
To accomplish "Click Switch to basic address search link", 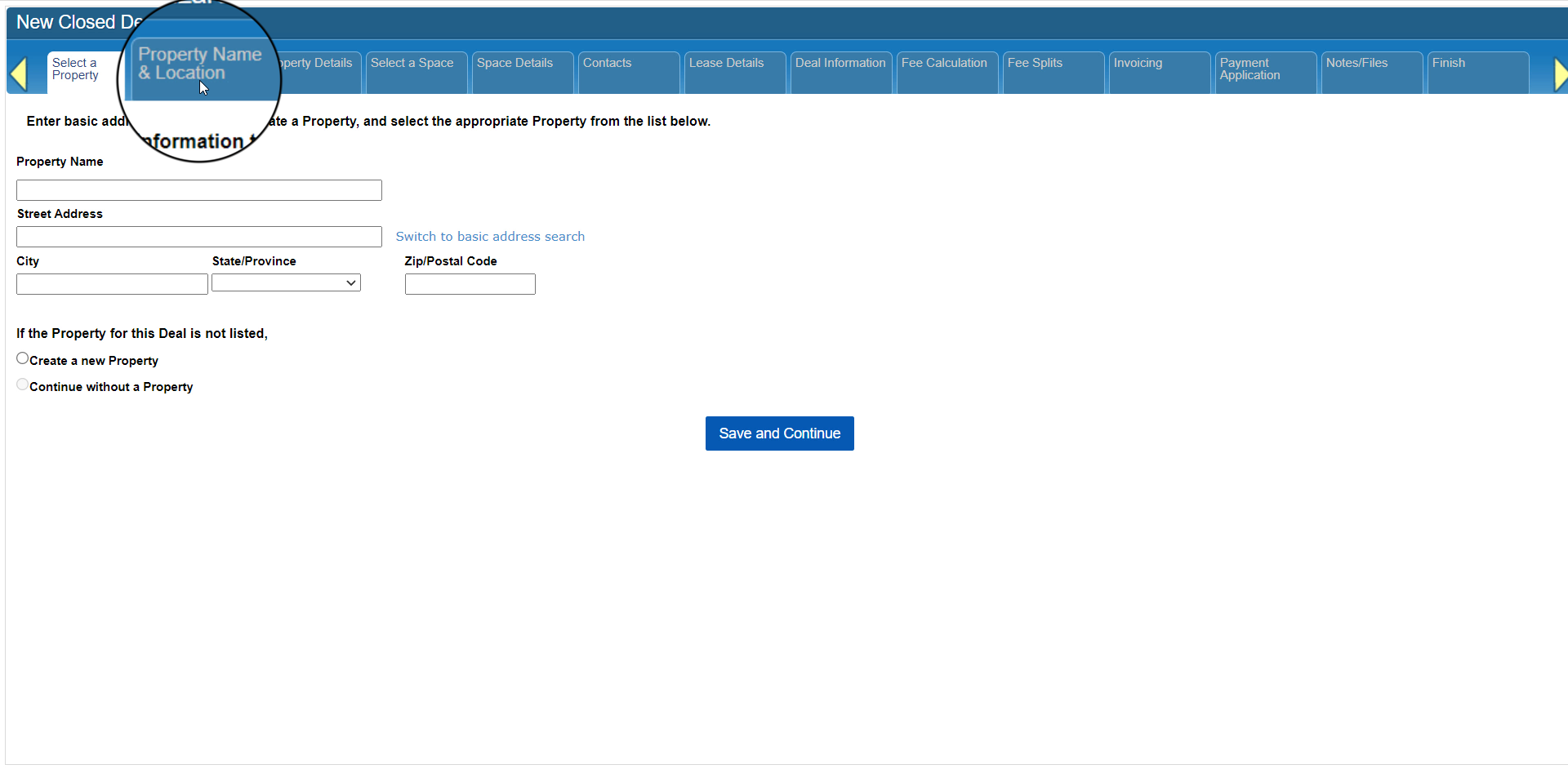I will tap(490, 237).
